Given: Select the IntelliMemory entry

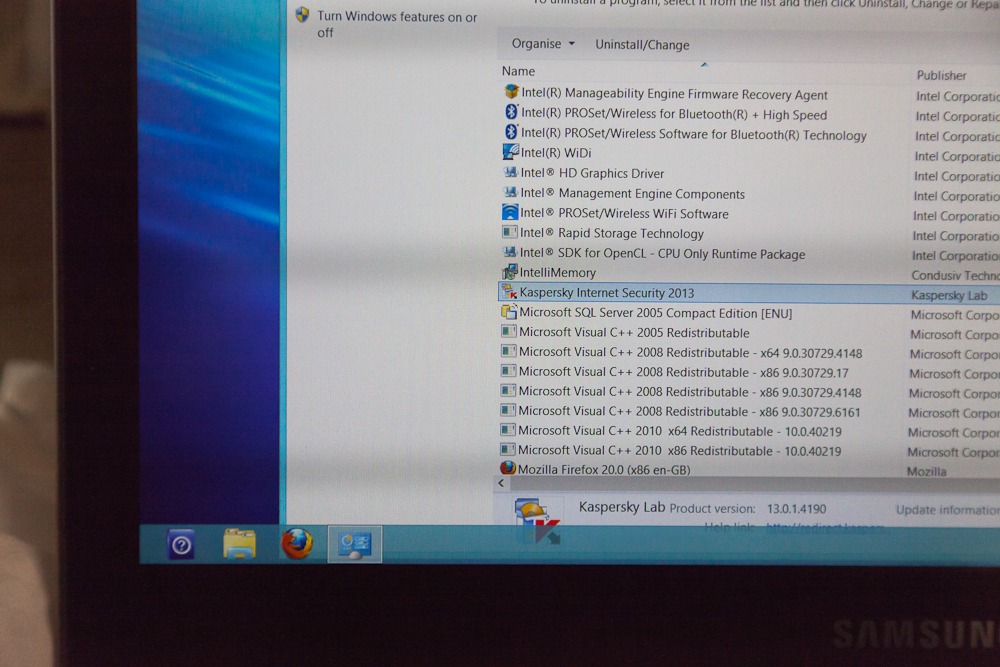Looking at the screenshot, I should 557,272.
